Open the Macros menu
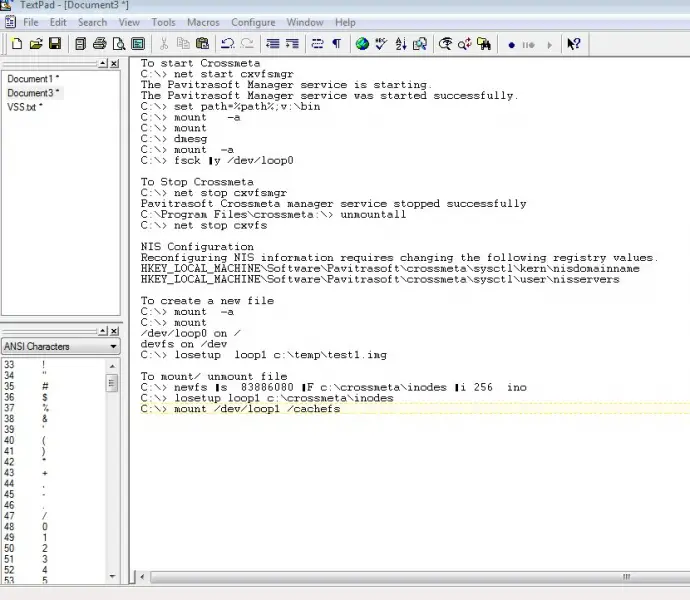690x600 pixels. pos(203,22)
